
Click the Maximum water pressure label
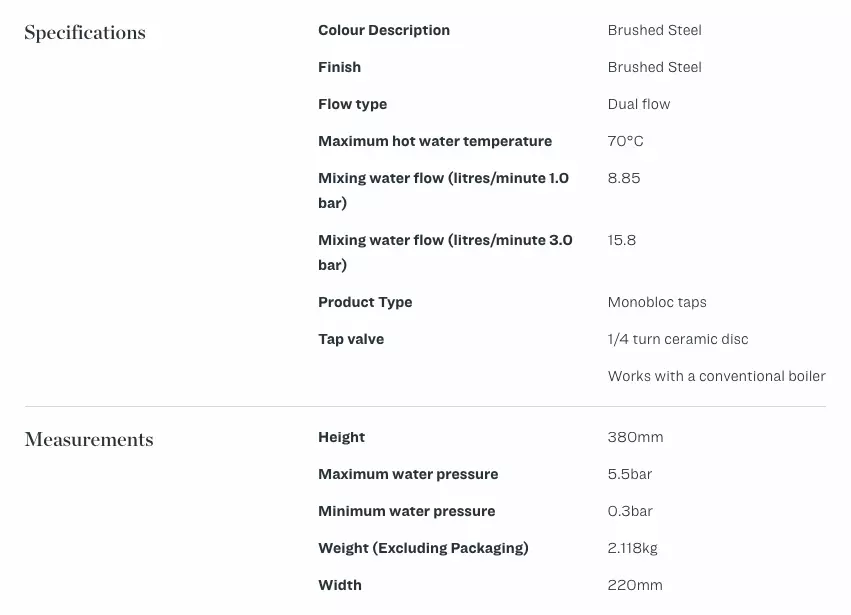(408, 474)
